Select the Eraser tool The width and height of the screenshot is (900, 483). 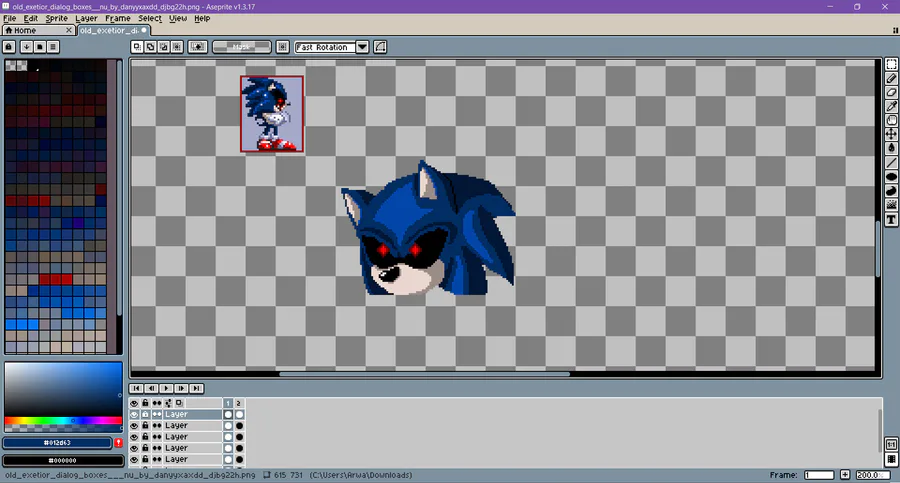tap(891, 92)
